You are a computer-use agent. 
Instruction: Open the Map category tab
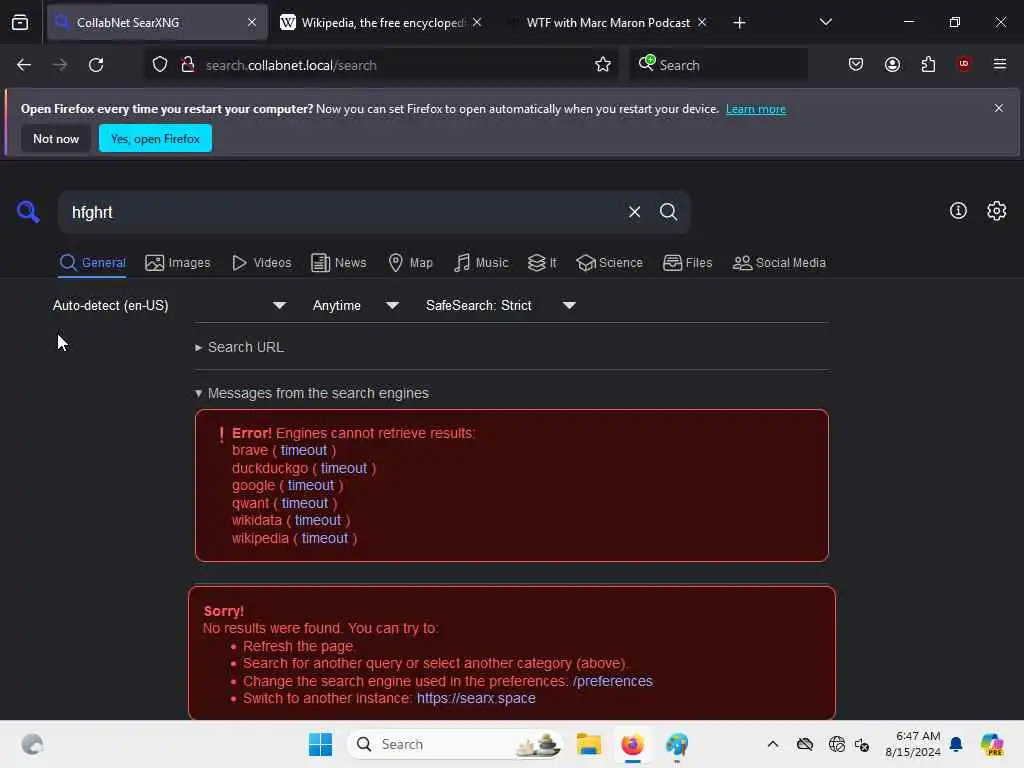coord(410,263)
